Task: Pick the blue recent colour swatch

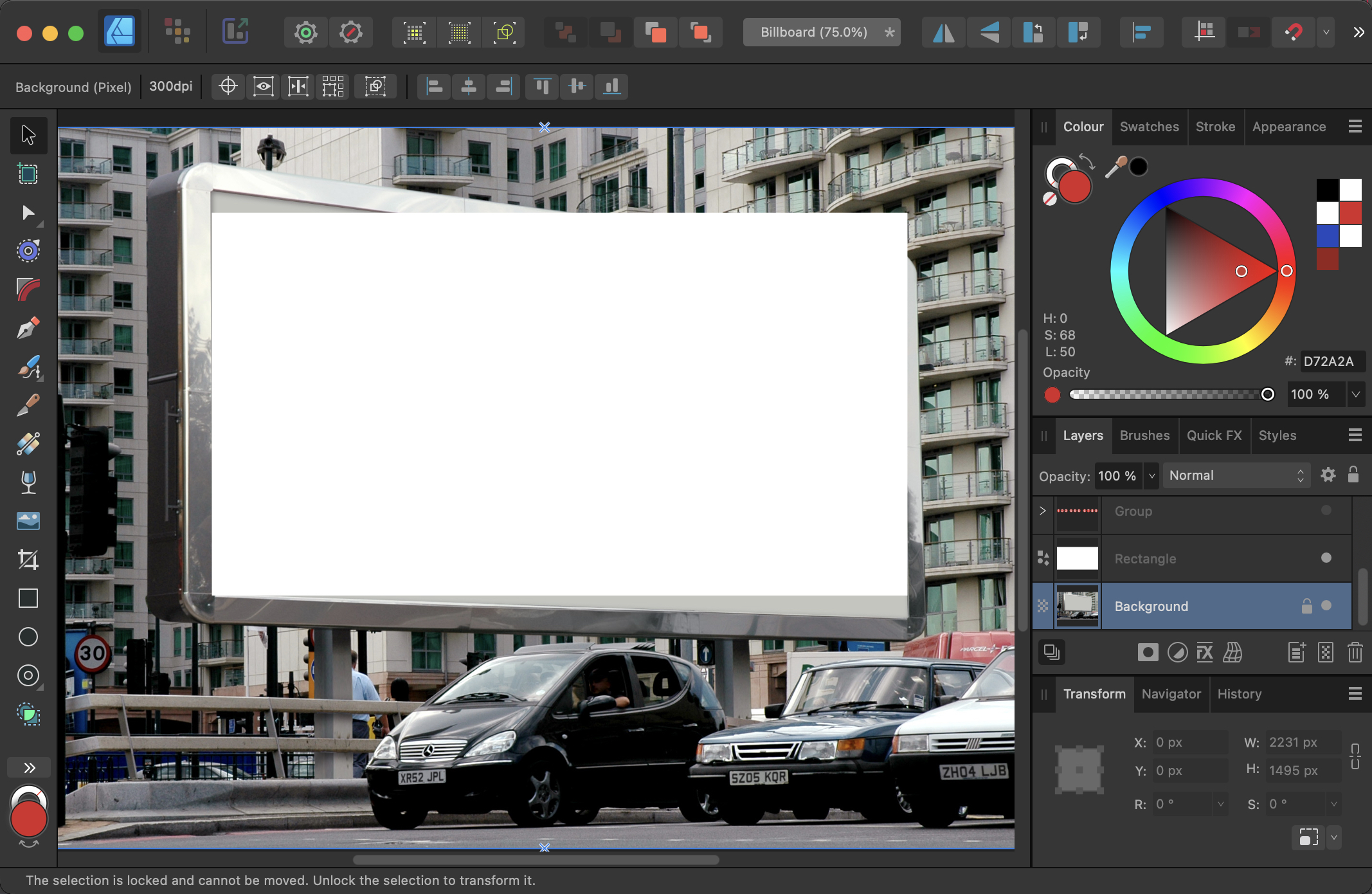Action: click(1327, 235)
